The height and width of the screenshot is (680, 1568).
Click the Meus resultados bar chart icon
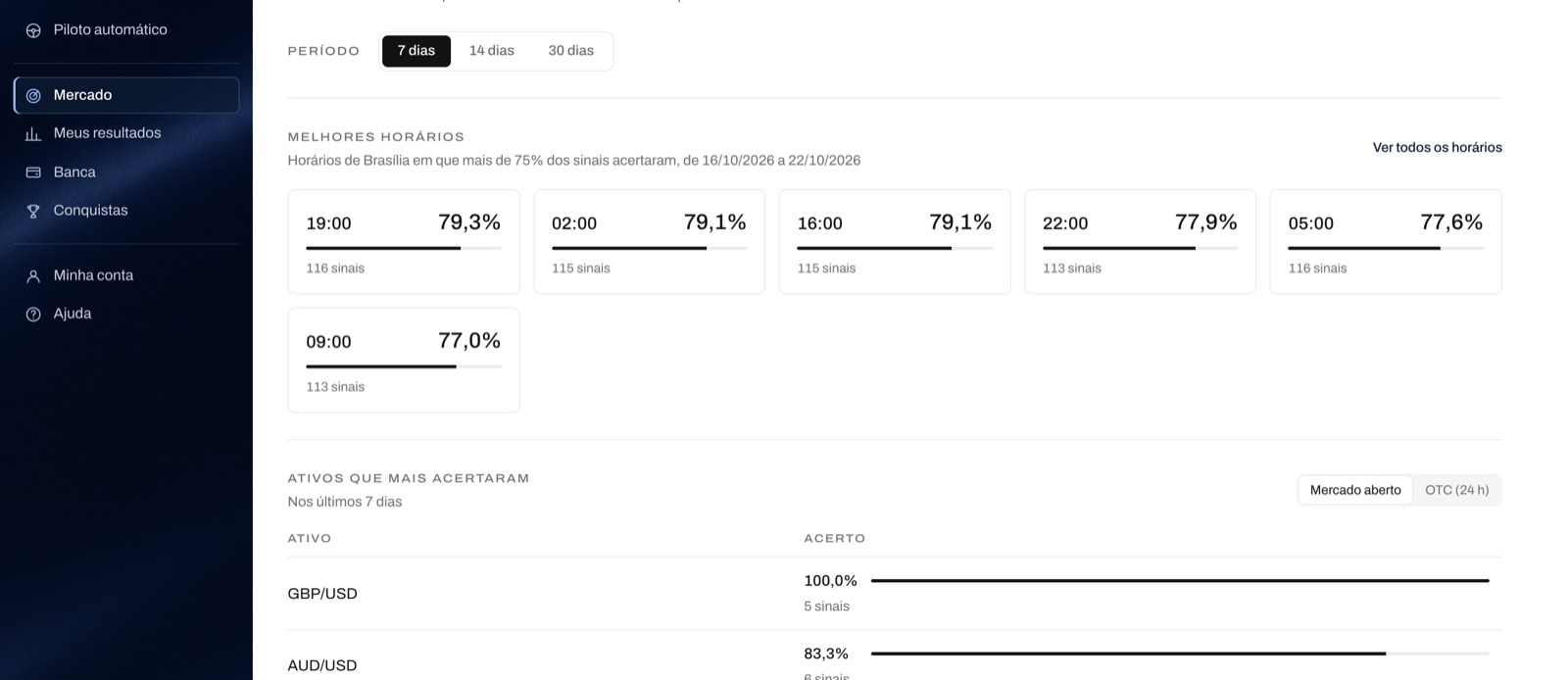click(x=33, y=134)
